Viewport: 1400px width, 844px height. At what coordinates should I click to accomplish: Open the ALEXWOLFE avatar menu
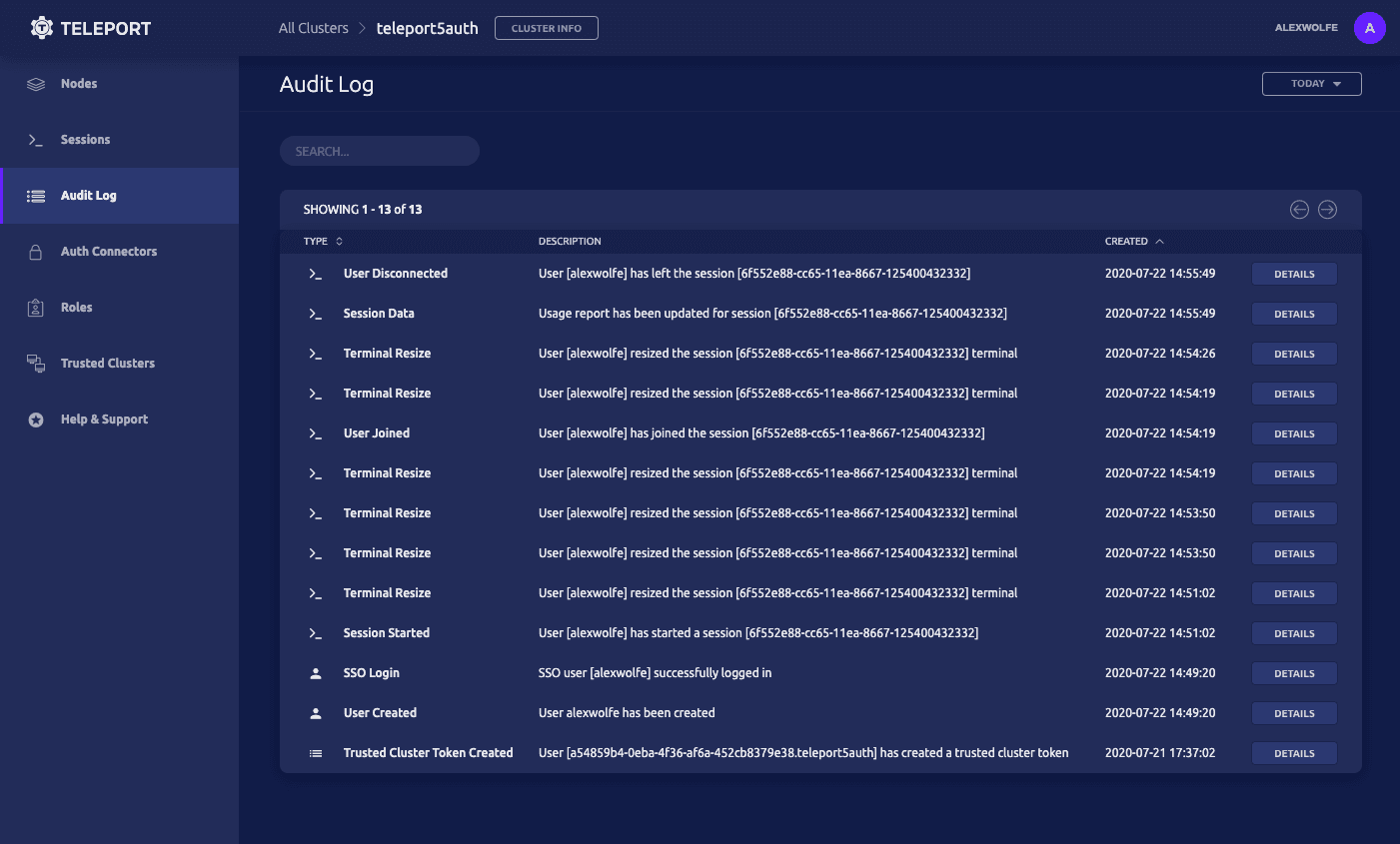pyautogui.click(x=1369, y=28)
